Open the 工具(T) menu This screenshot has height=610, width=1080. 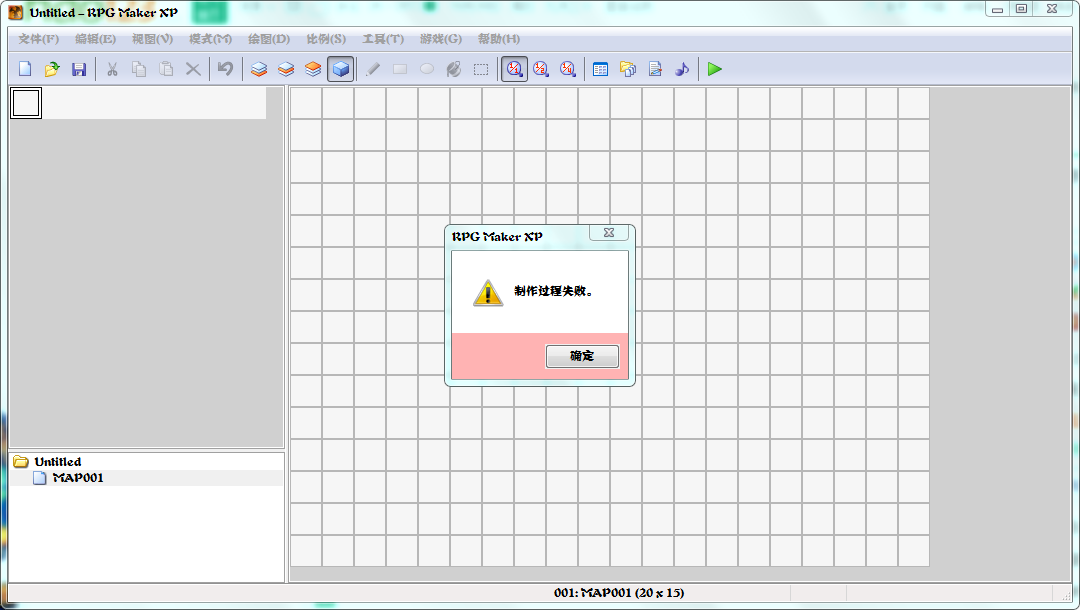384,39
